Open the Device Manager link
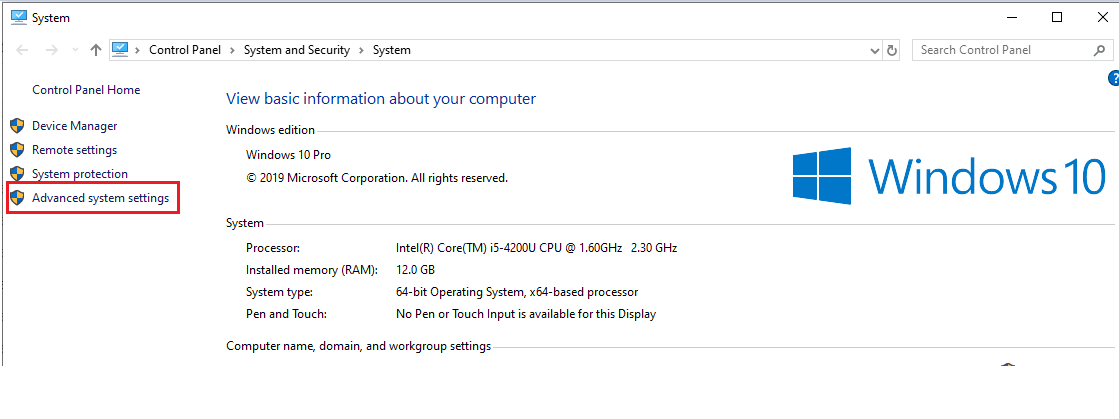The image size is (1119, 419). pyautogui.click(x=74, y=126)
